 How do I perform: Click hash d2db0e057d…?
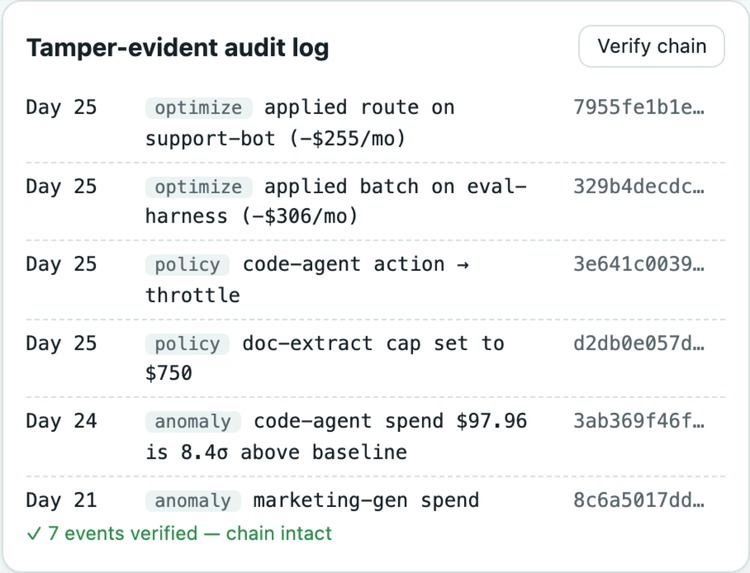639,343
